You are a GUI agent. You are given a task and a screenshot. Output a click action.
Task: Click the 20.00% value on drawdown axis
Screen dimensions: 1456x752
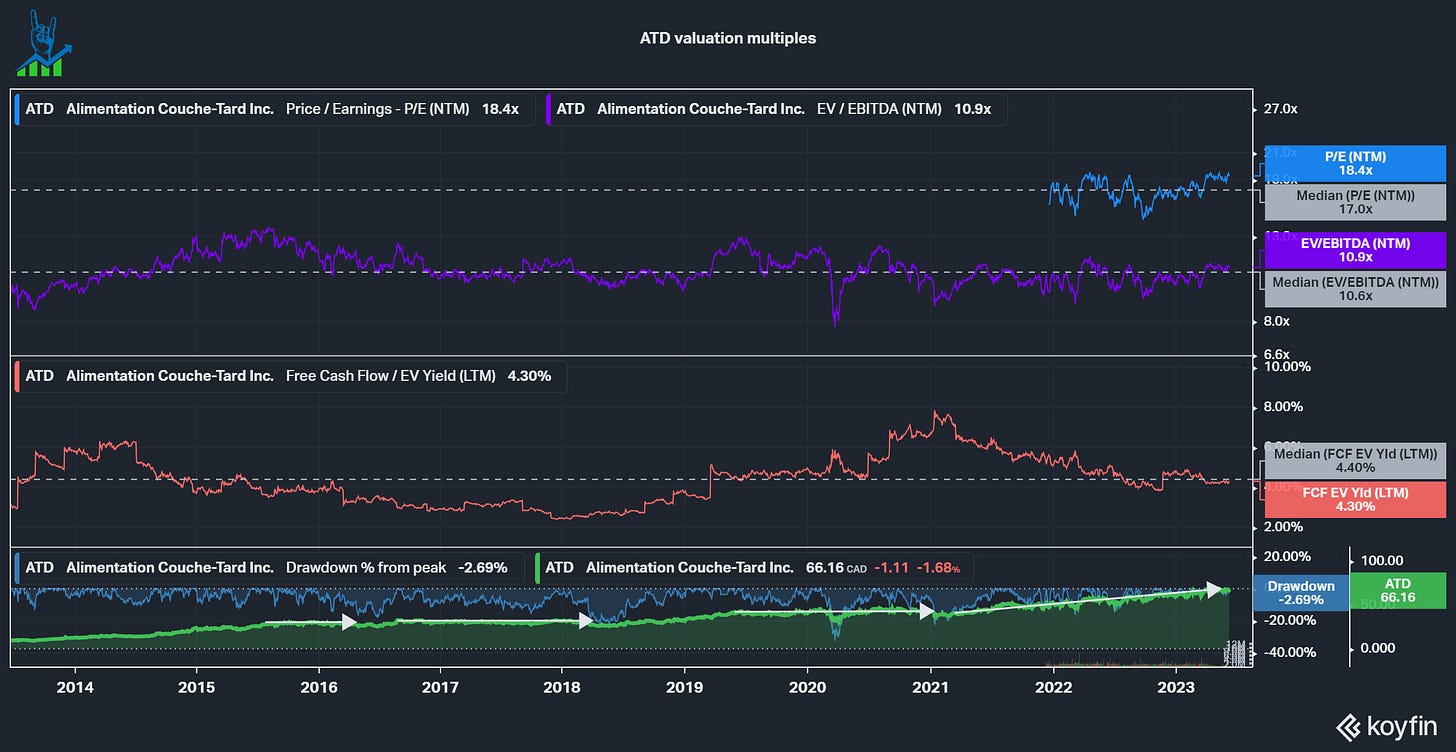(1288, 557)
